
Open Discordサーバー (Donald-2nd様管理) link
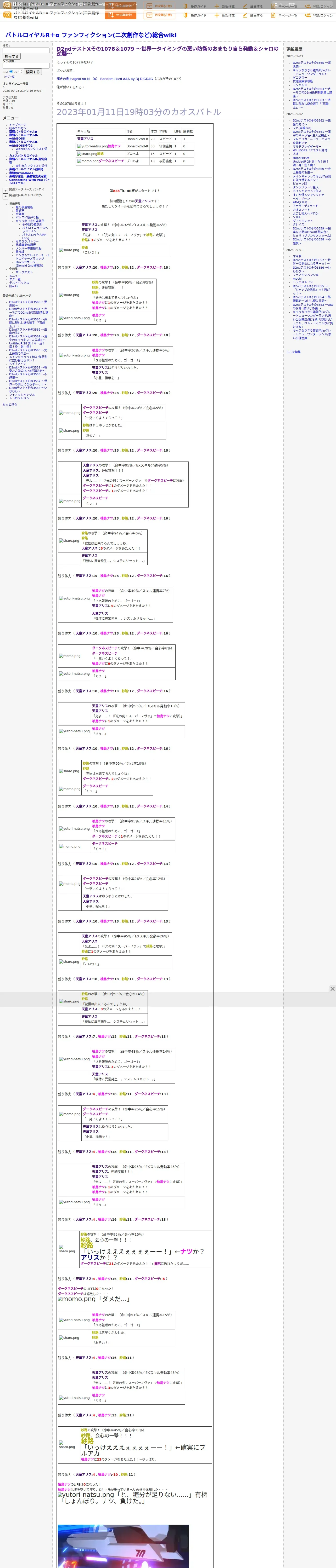[30, 264]
